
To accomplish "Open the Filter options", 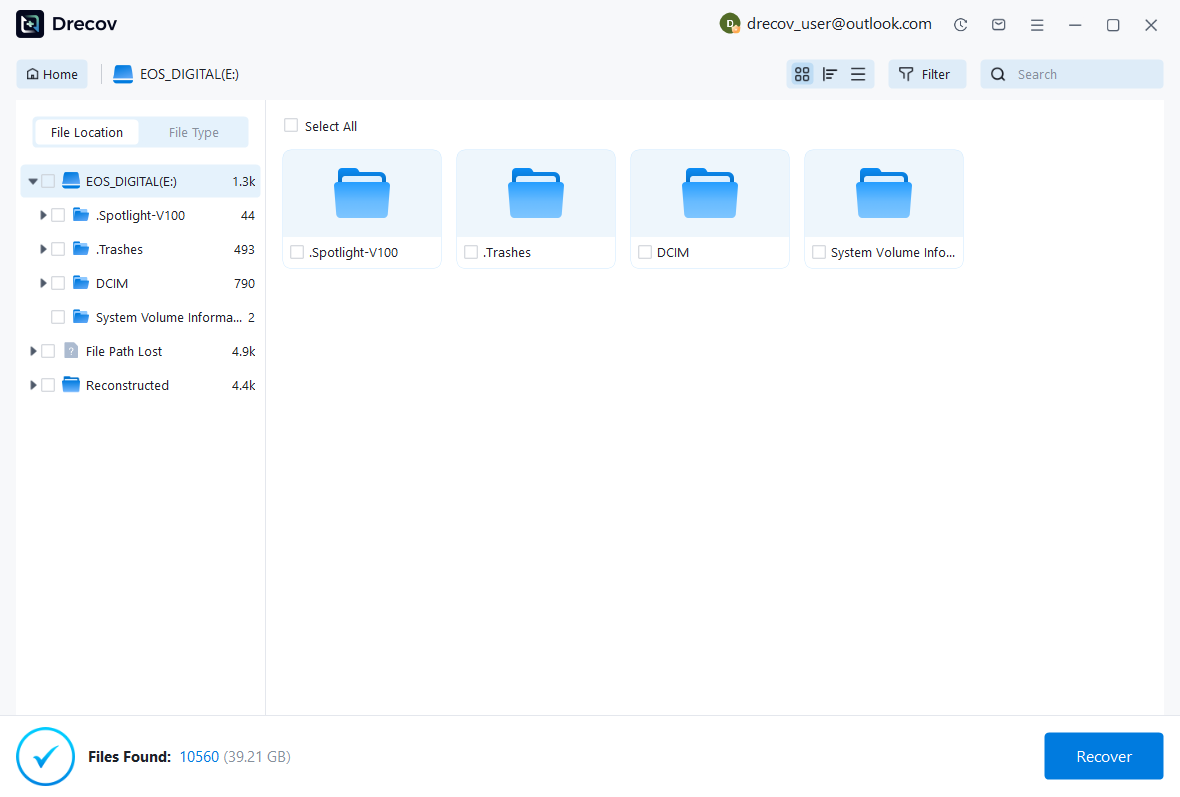I will point(926,74).
